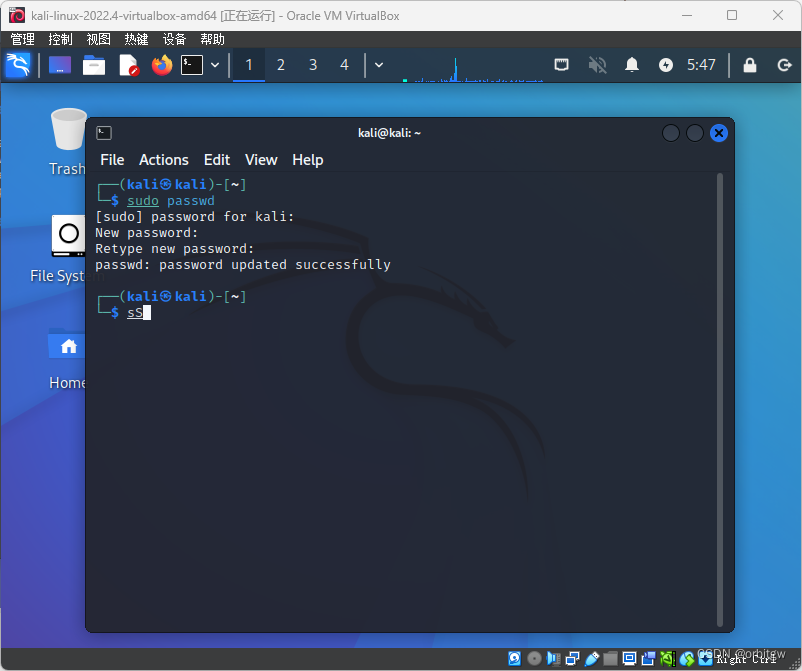Click the 5:47 clock
The width and height of the screenshot is (802, 671).
click(701, 65)
